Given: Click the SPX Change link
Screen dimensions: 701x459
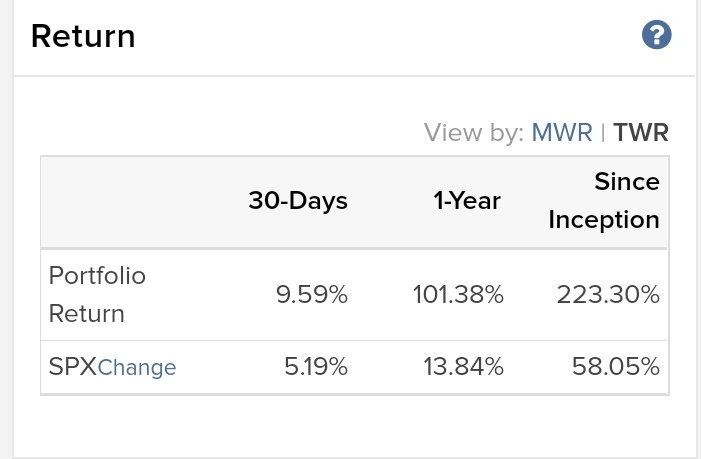Looking at the screenshot, I should click(137, 367).
